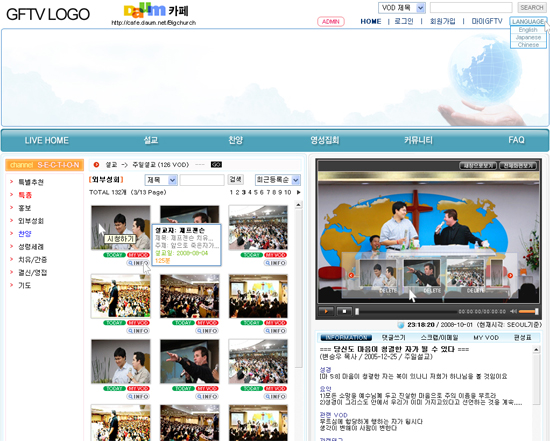Stop the video with the stop button

pos(344,311)
